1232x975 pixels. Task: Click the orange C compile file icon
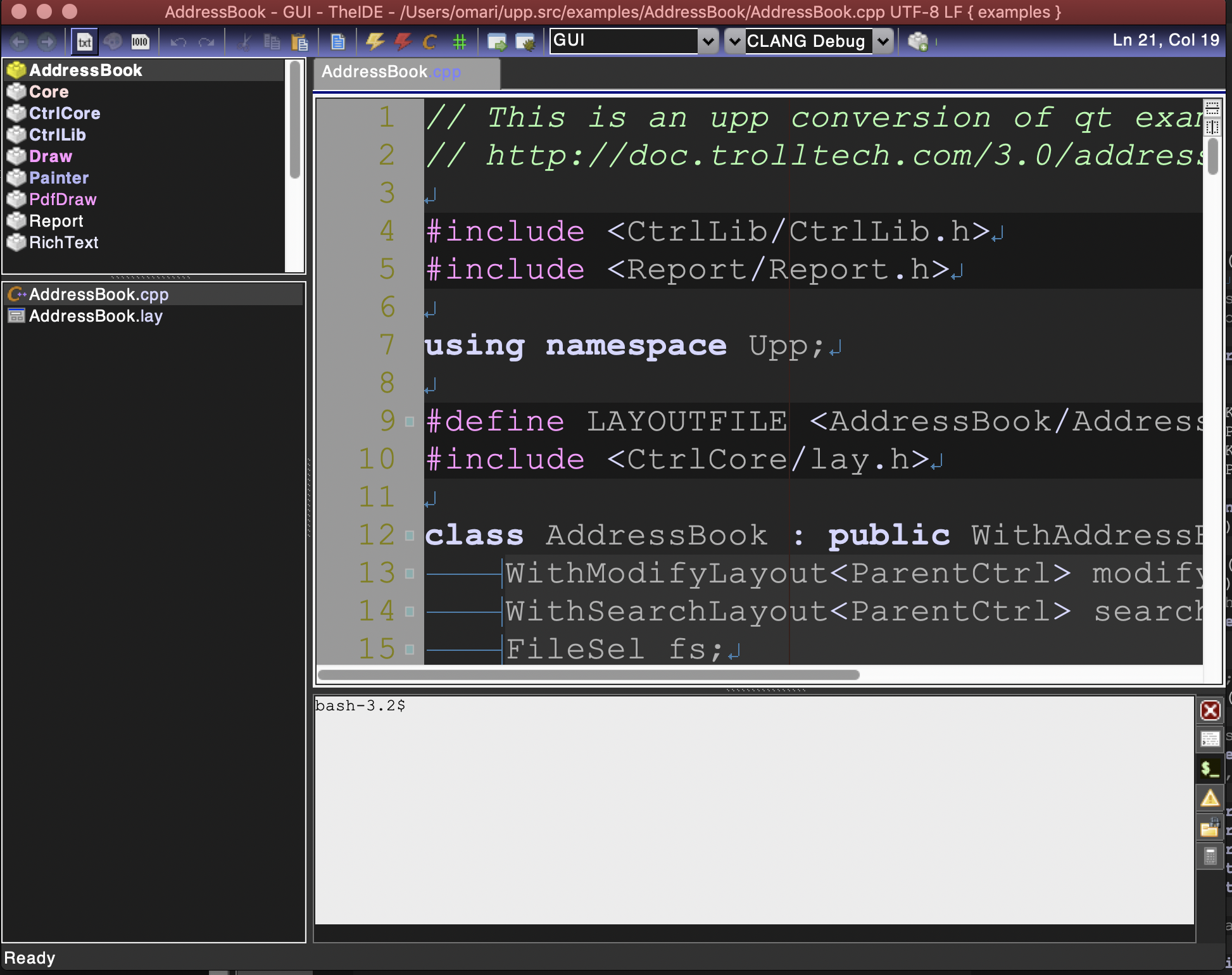tap(430, 42)
